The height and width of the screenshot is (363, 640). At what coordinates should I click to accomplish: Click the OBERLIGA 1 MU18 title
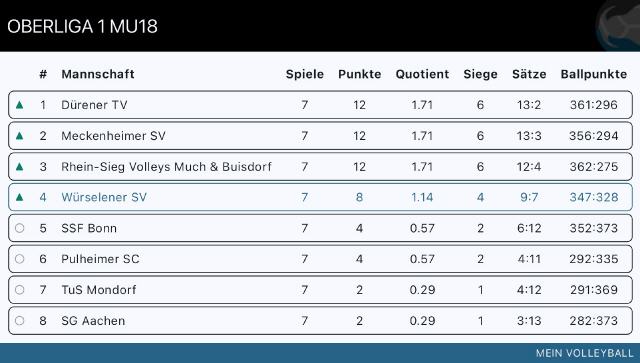(82, 27)
